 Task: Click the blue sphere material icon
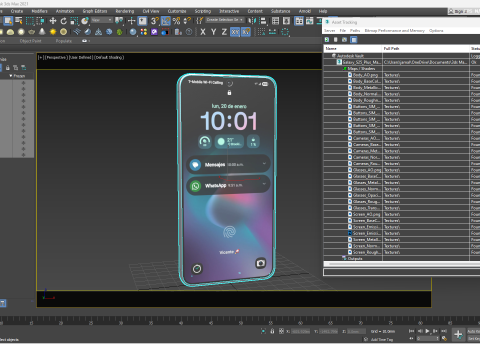pyautogui.click(x=133, y=32)
